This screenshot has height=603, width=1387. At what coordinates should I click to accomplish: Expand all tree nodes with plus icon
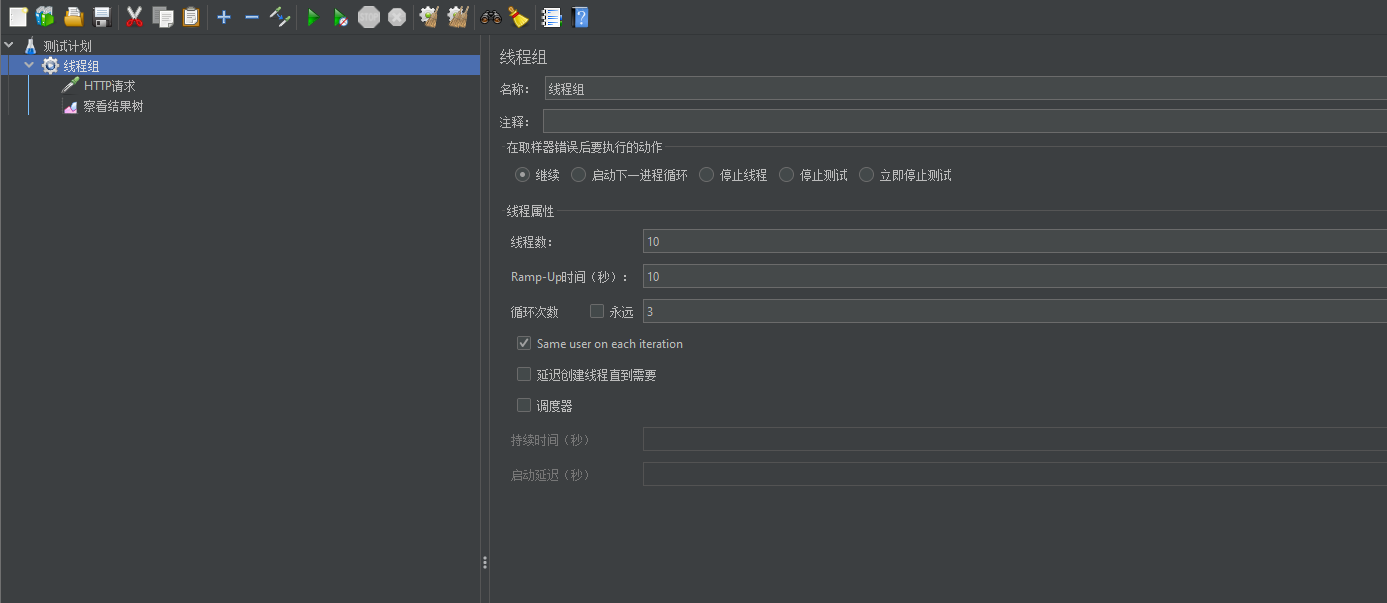click(224, 17)
